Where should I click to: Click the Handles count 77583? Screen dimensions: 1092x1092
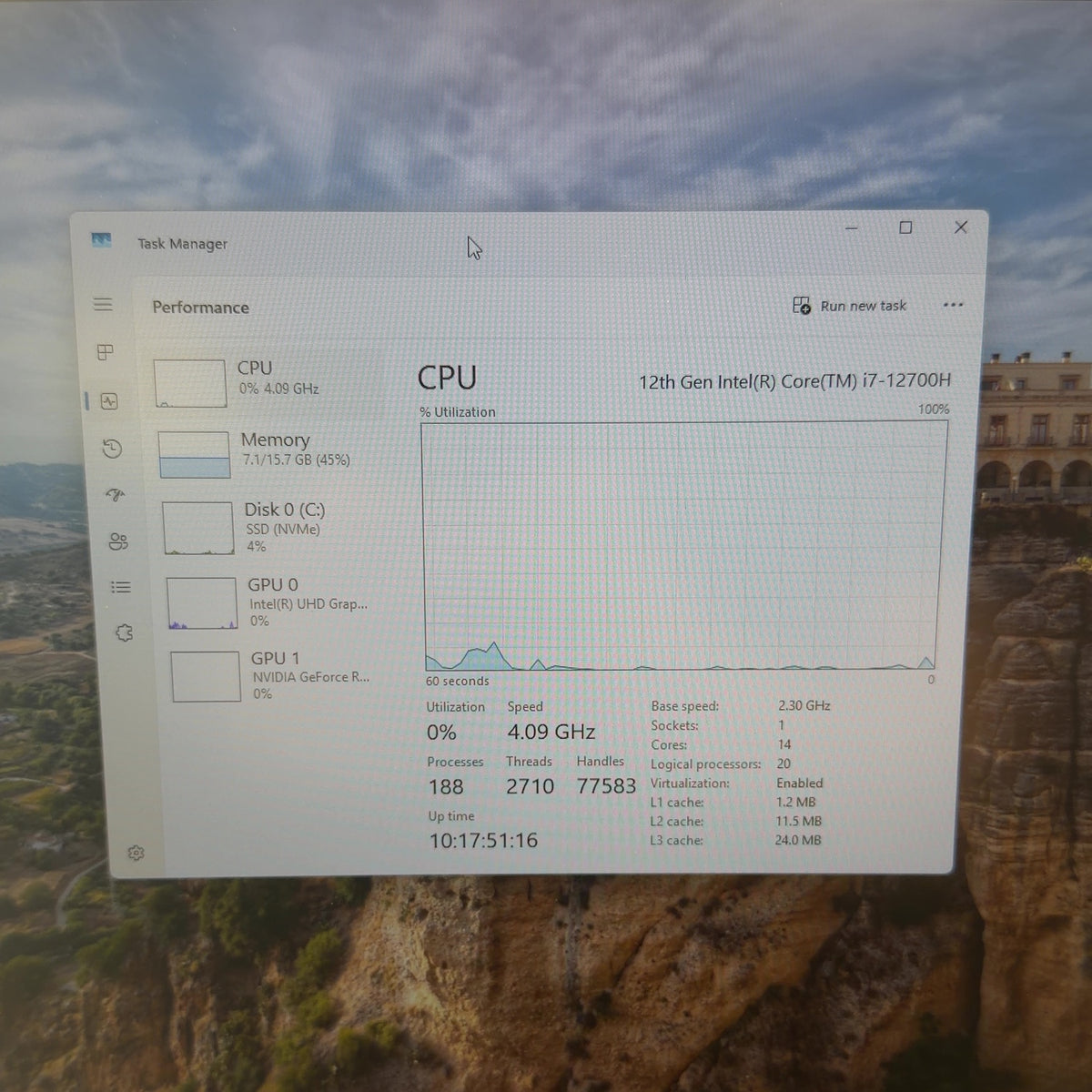coord(606,785)
